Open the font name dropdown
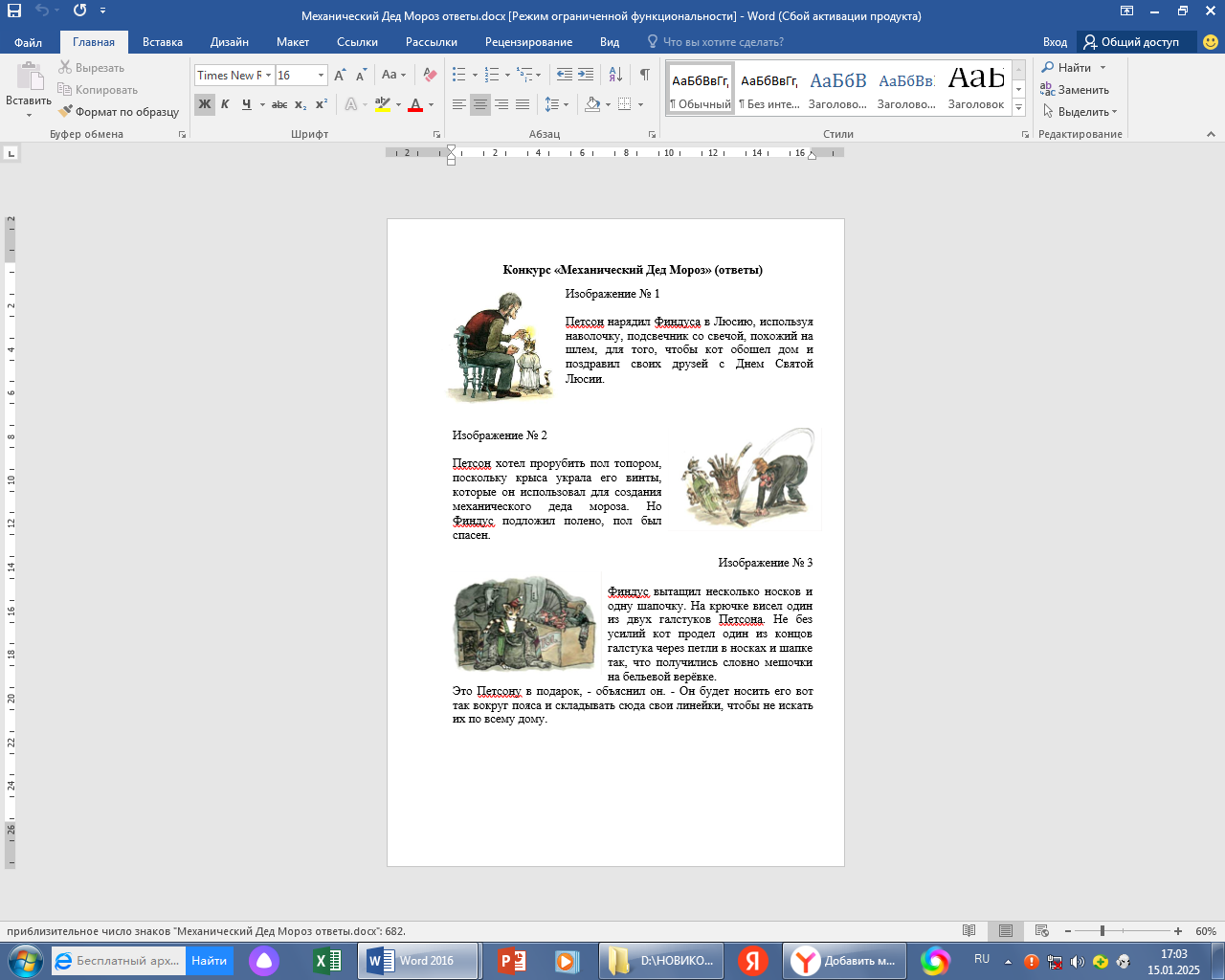The image size is (1225, 980). (x=269, y=75)
